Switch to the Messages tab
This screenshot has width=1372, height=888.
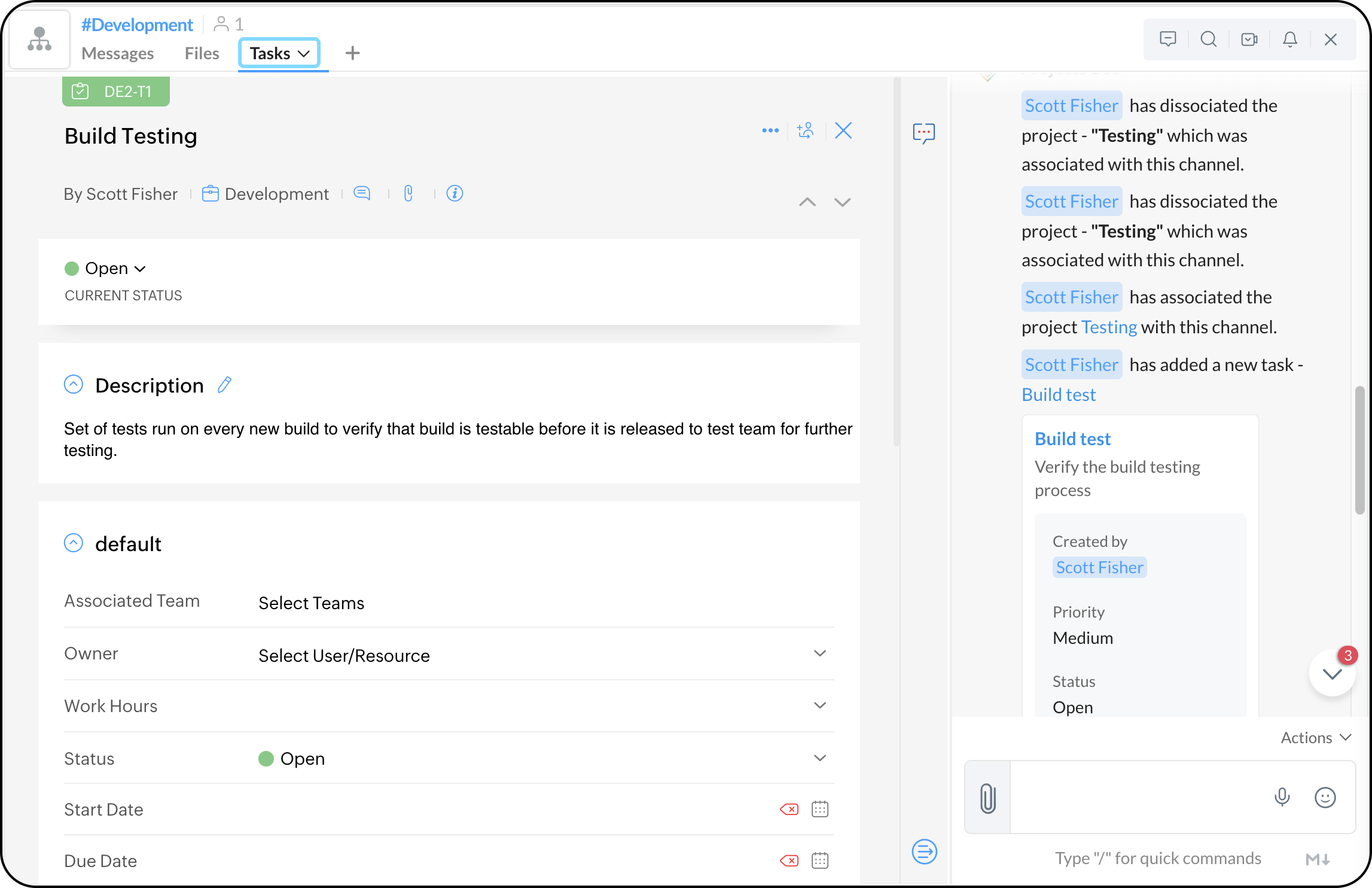pos(118,53)
